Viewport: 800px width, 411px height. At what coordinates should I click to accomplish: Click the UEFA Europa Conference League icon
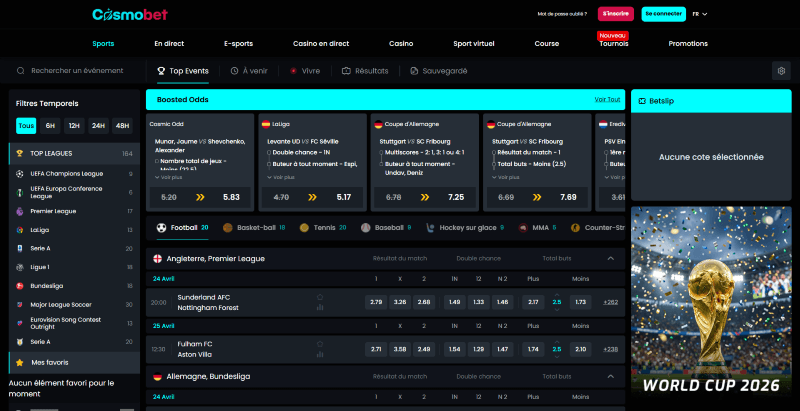tap(20, 193)
